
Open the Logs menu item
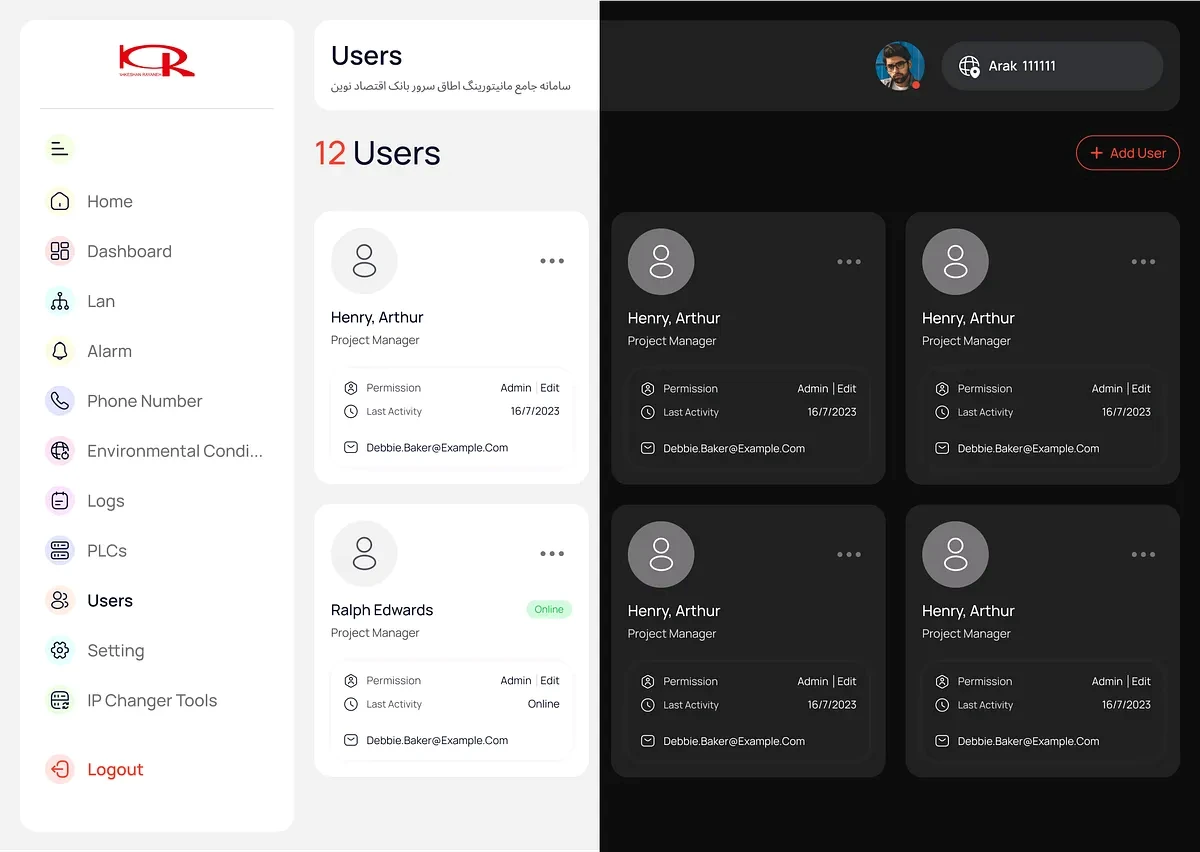click(105, 501)
